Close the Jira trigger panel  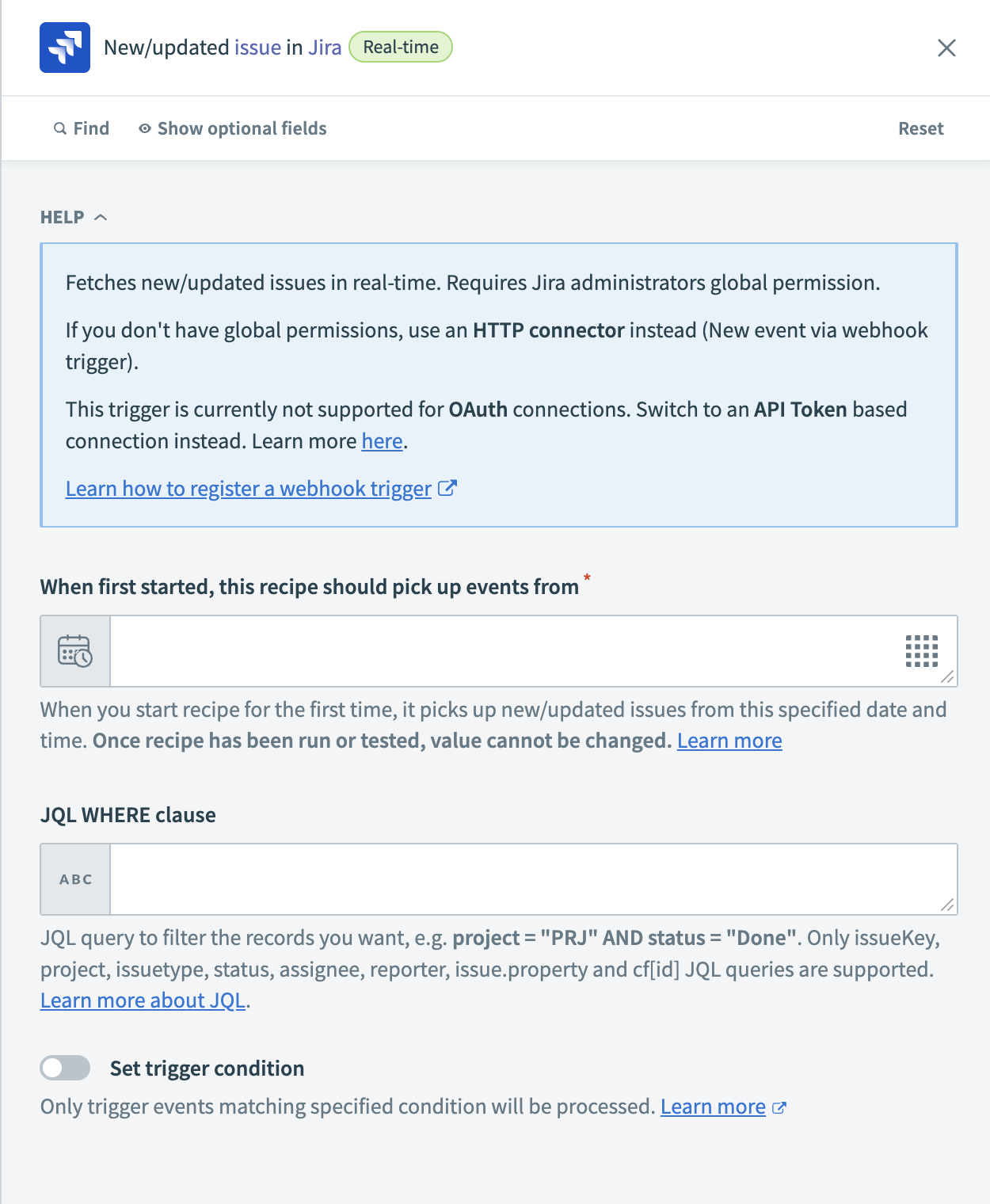[946, 48]
